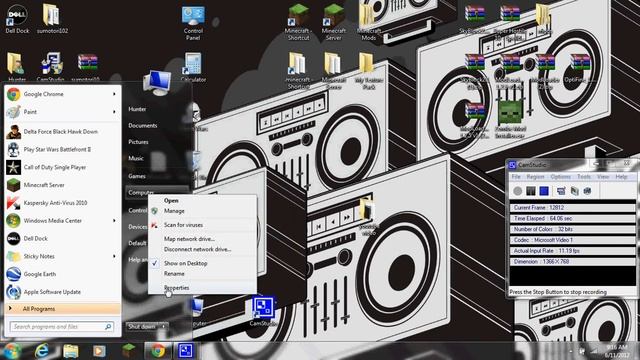Click the CamStudio record to AVI icon

574,191
